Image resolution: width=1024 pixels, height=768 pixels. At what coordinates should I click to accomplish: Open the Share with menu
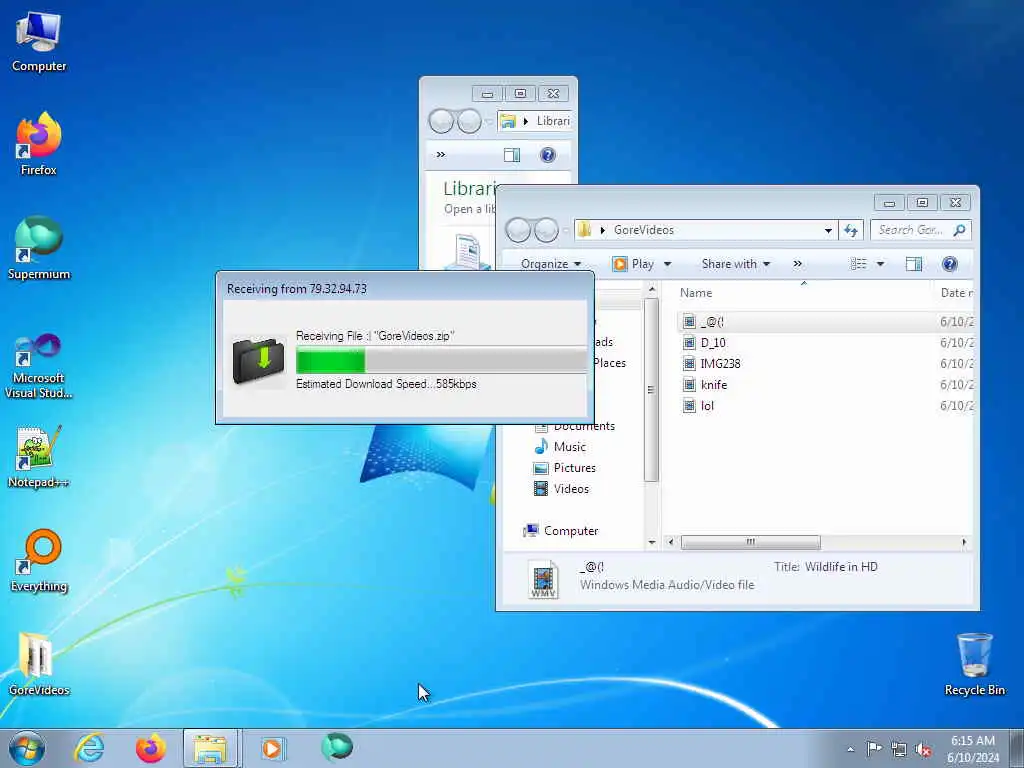click(x=736, y=264)
